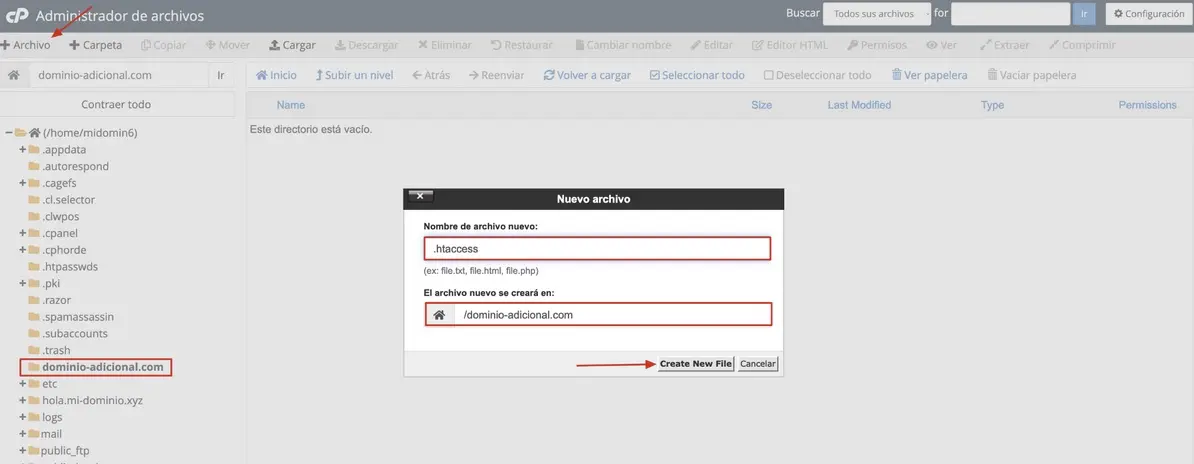Screen dimensions: 1194x464
Task: Sort by Last Modified column
Action: point(858,105)
